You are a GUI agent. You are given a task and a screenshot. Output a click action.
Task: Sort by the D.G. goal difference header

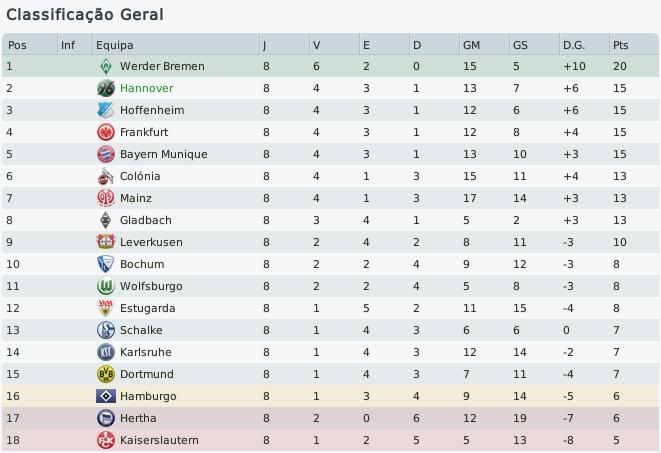click(574, 45)
